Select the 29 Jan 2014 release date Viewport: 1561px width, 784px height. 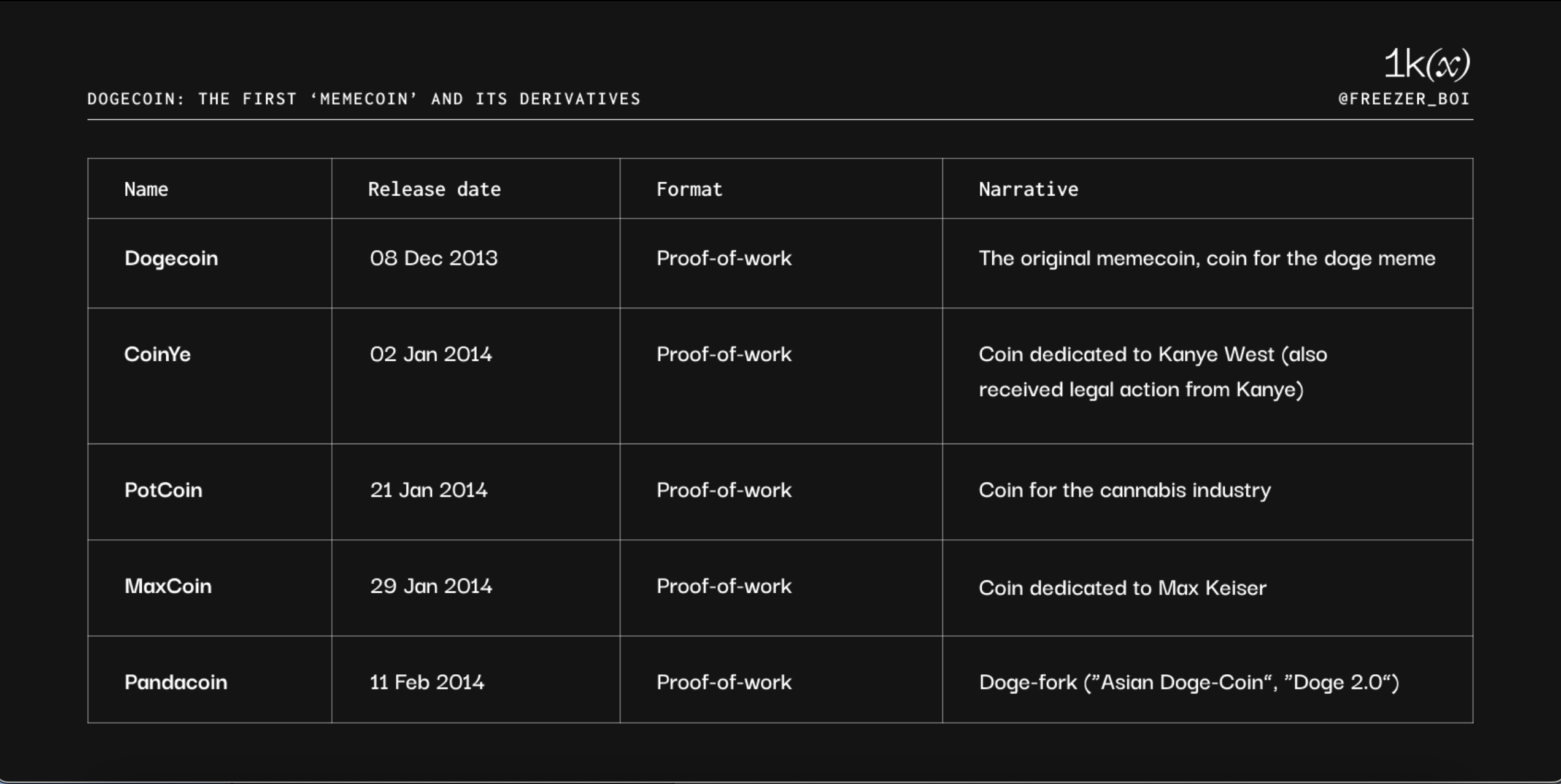(431, 586)
